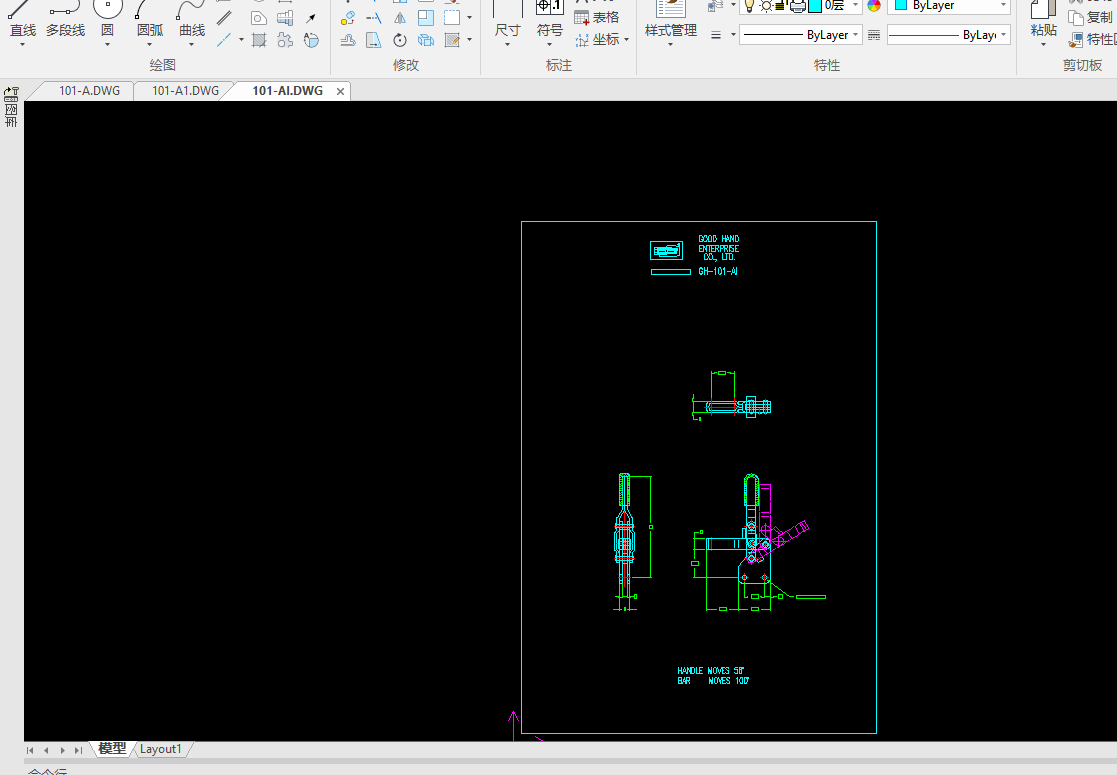
Task: Click the color wheel swatch icon
Action: (874, 5)
